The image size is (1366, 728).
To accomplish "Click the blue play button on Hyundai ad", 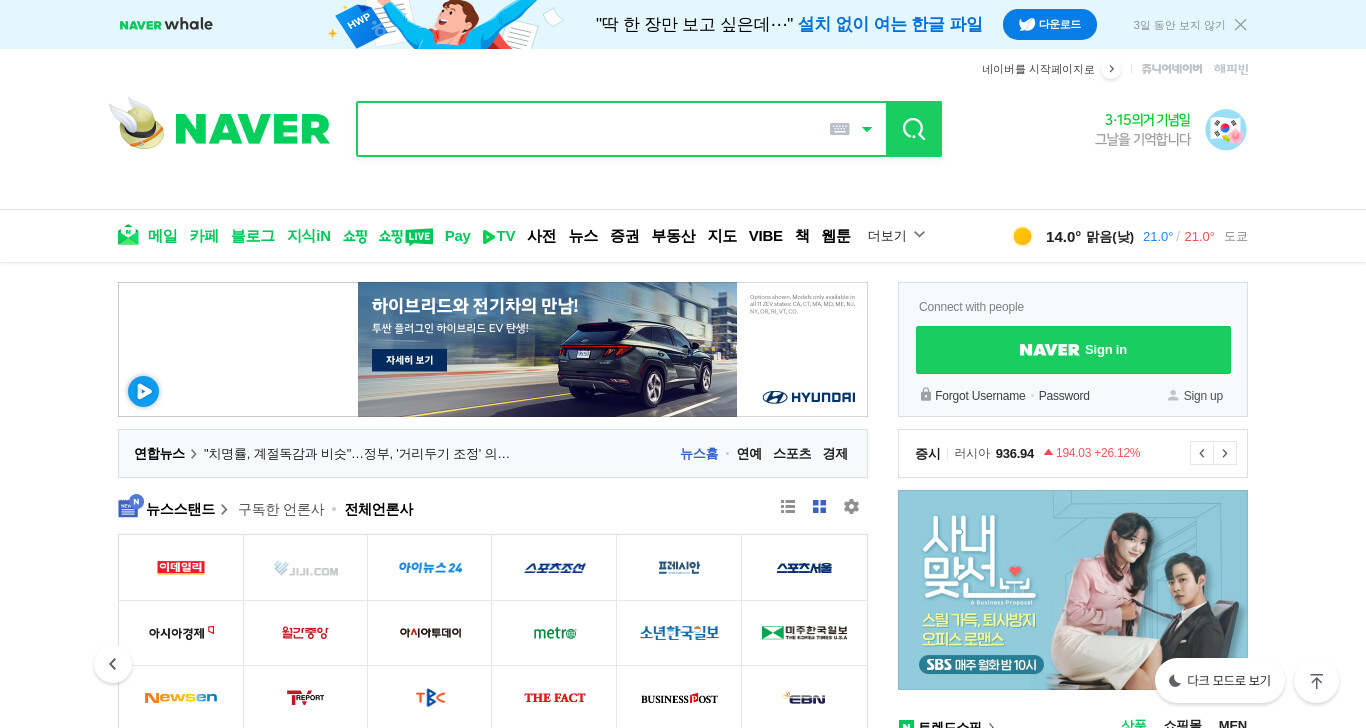I will 143,391.
